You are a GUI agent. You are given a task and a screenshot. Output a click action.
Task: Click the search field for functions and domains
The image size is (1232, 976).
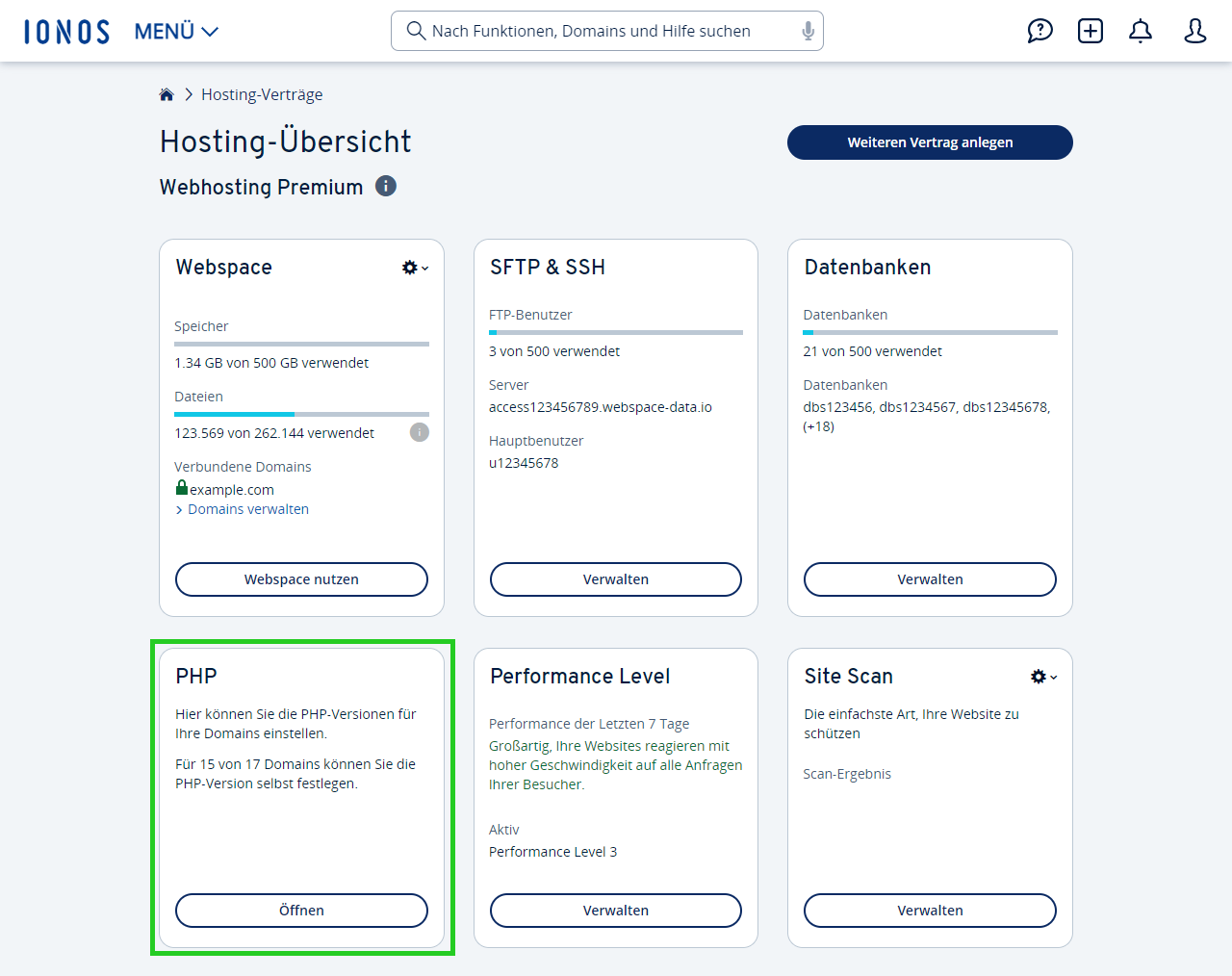[x=607, y=31]
